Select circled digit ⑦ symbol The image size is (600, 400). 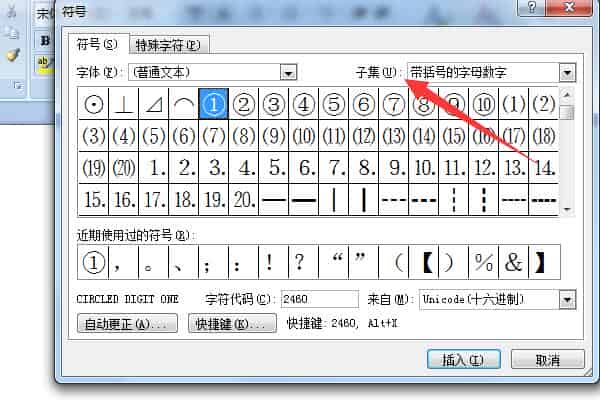(x=394, y=104)
